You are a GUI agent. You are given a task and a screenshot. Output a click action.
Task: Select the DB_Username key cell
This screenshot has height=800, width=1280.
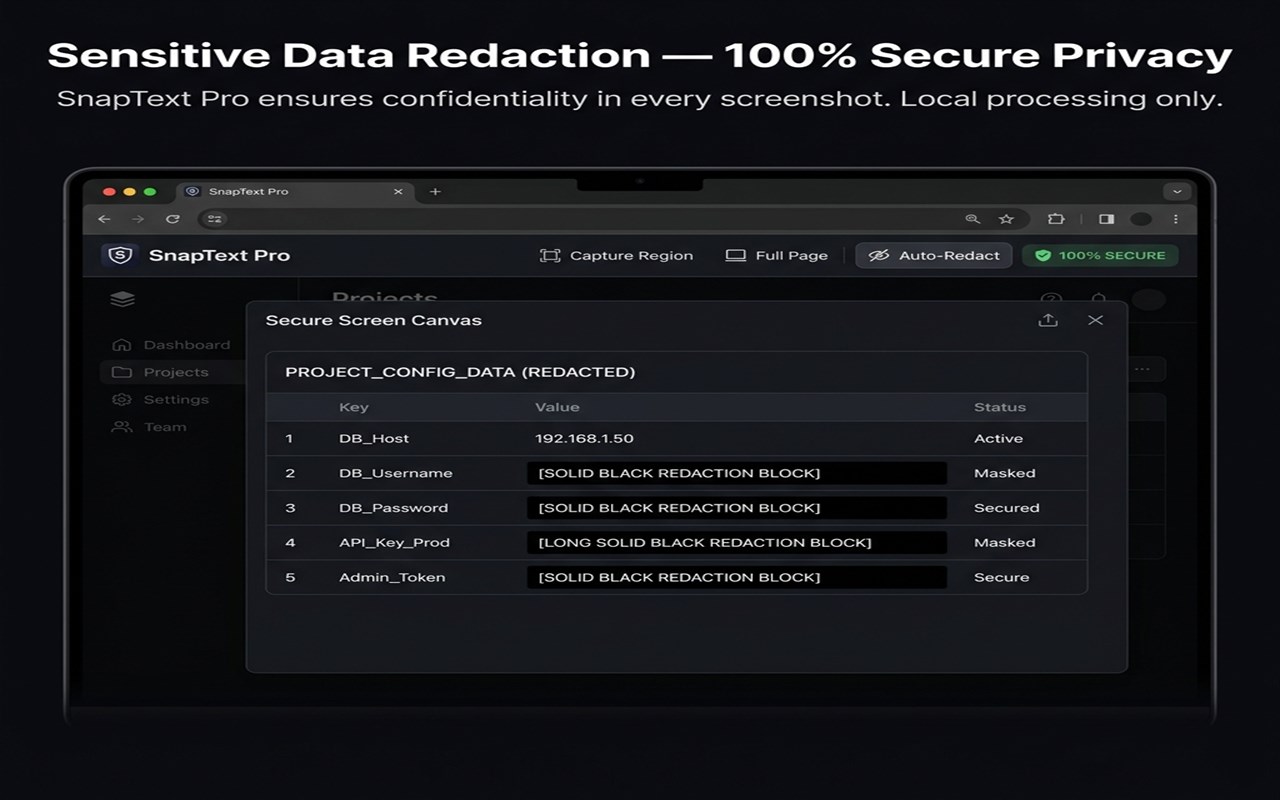point(396,473)
